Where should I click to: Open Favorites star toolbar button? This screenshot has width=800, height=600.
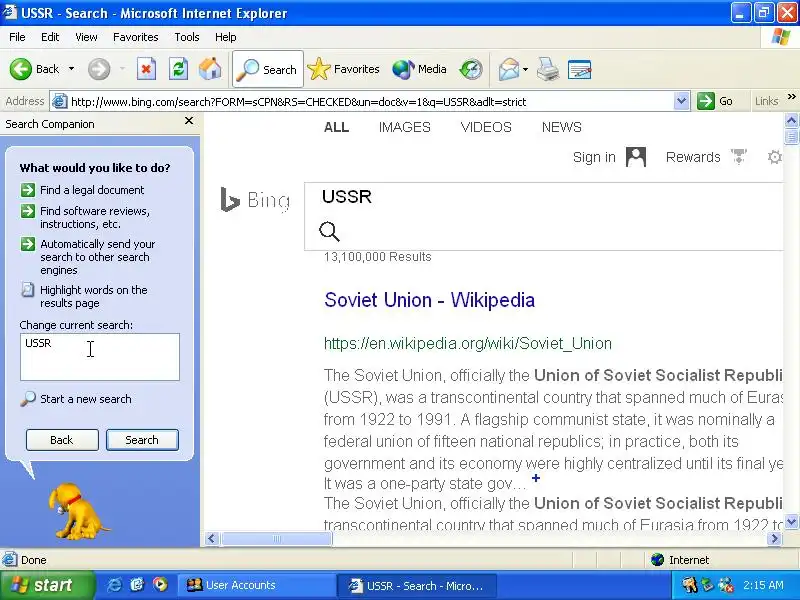344,69
